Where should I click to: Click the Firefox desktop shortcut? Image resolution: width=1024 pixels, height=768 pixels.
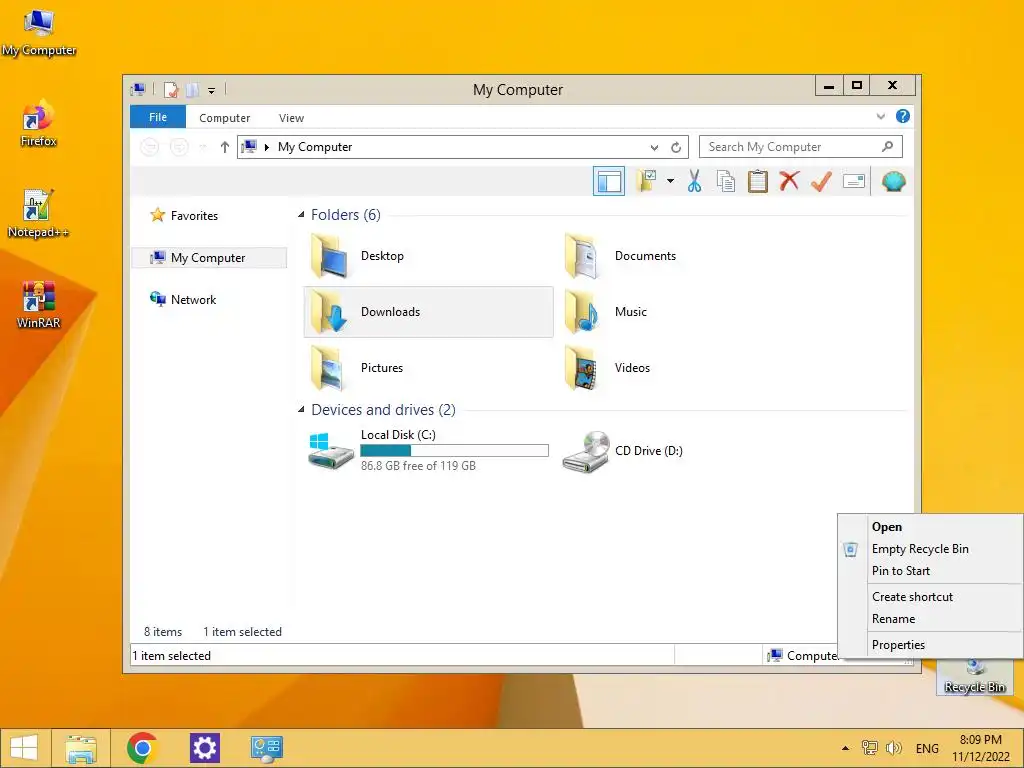click(x=39, y=123)
